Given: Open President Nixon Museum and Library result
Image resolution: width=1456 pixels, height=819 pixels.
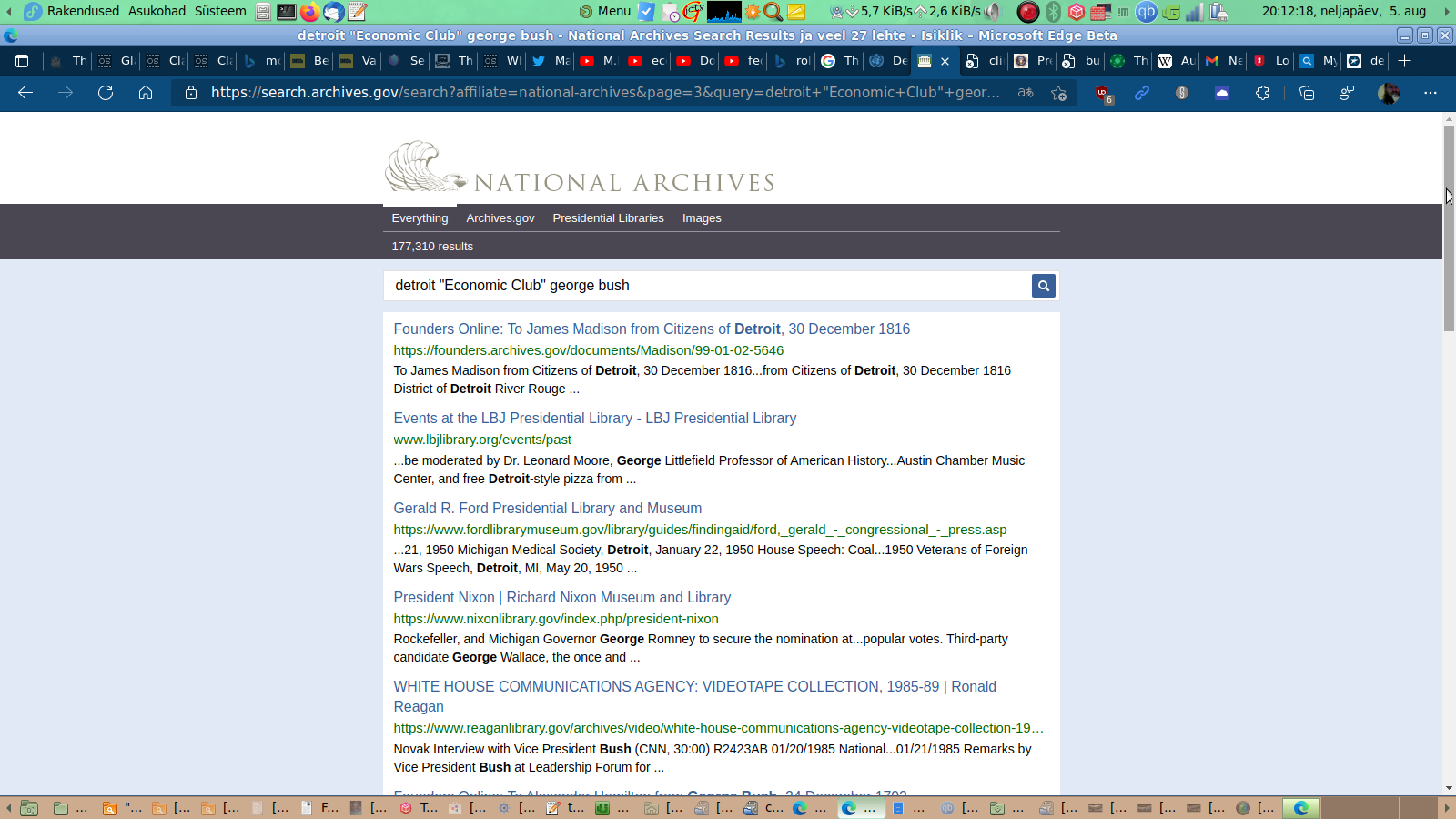Looking at the screenshot, I should [x=562, y=598].
